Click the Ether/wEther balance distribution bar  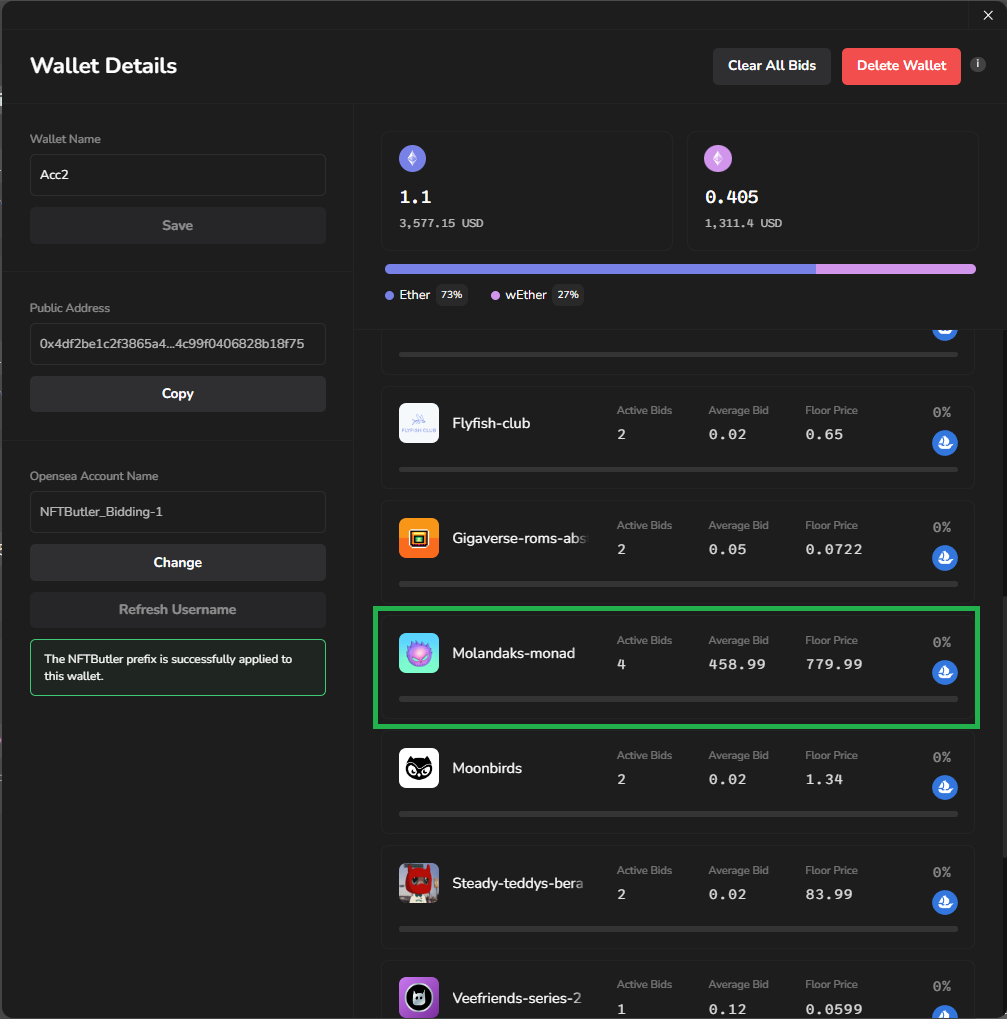[680, 269]
